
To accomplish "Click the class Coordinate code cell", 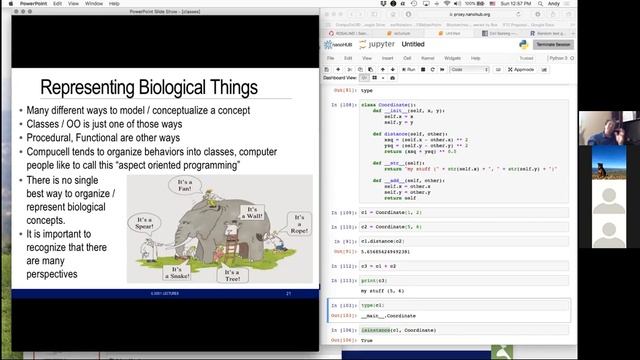I will click(464, 151).
